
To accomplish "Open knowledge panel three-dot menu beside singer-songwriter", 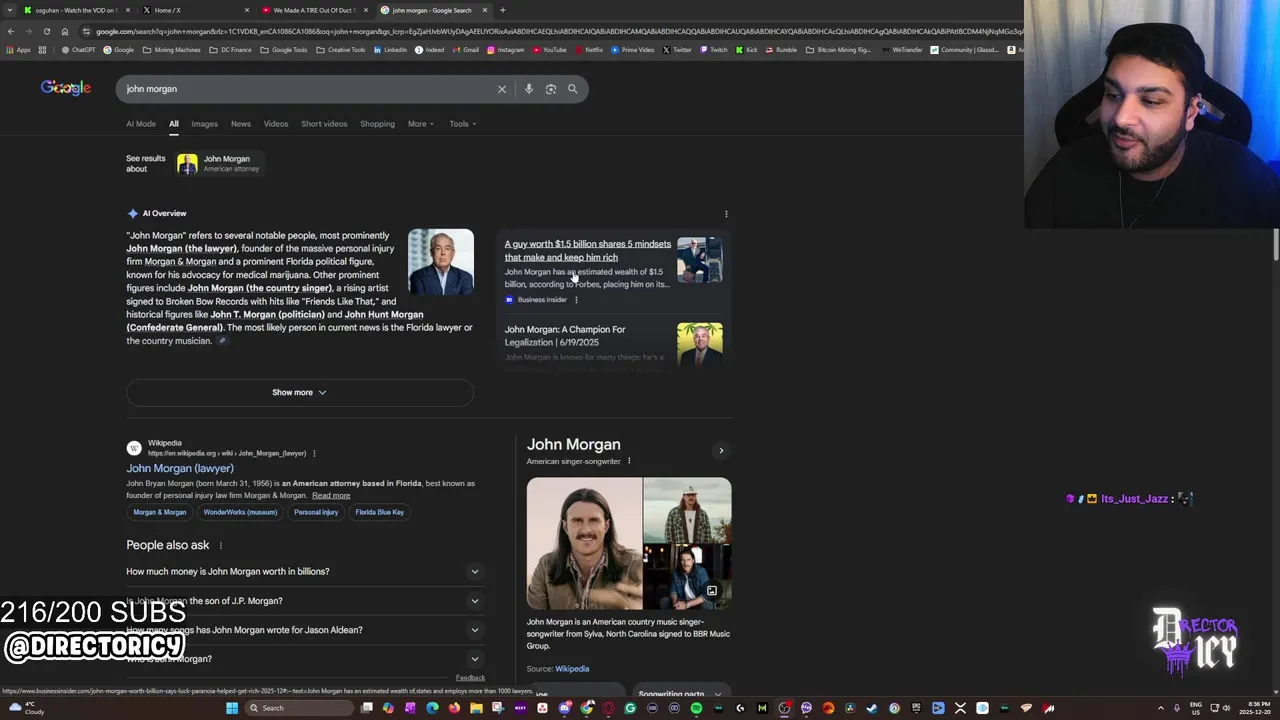I will (x=629, y=461).
